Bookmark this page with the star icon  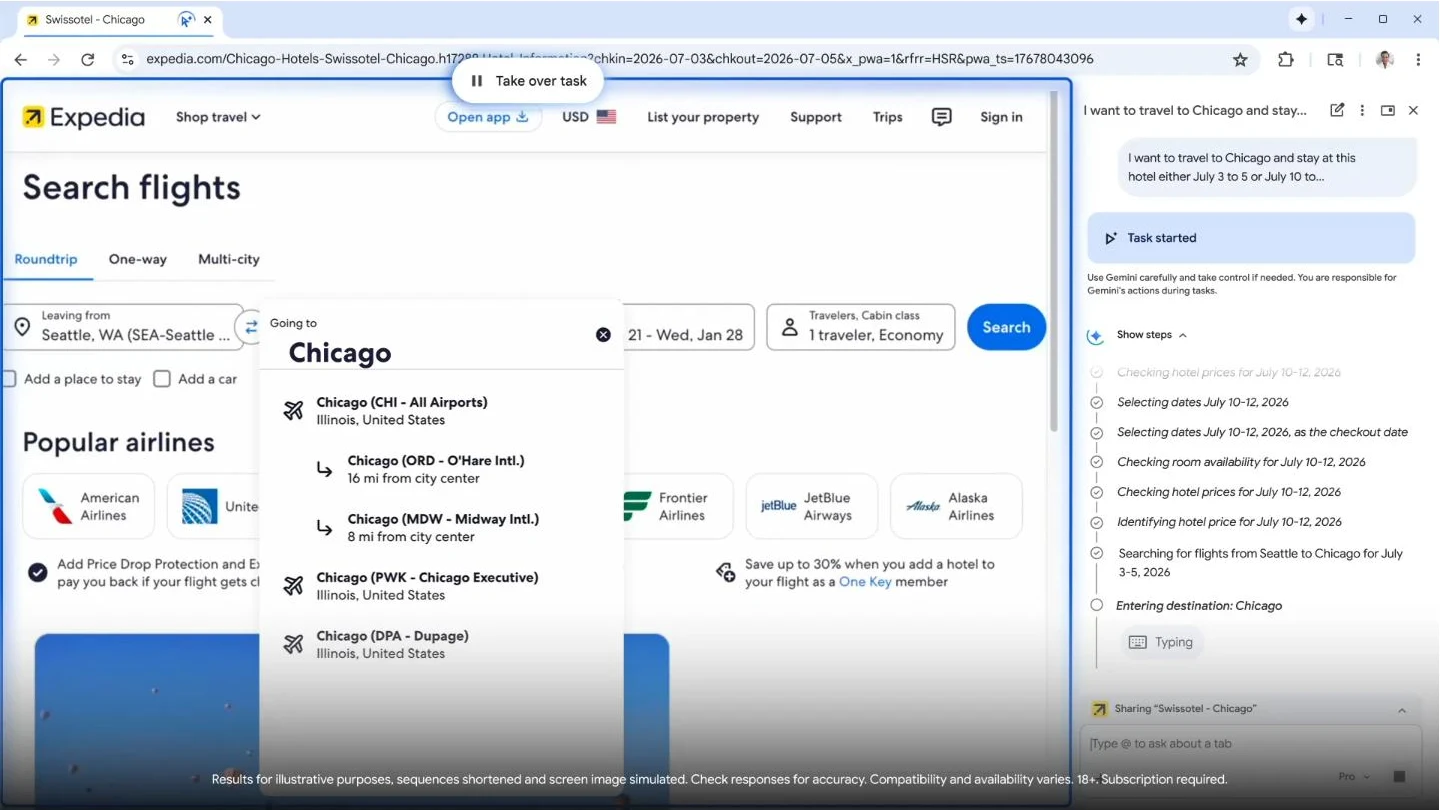pos(1240,59)
